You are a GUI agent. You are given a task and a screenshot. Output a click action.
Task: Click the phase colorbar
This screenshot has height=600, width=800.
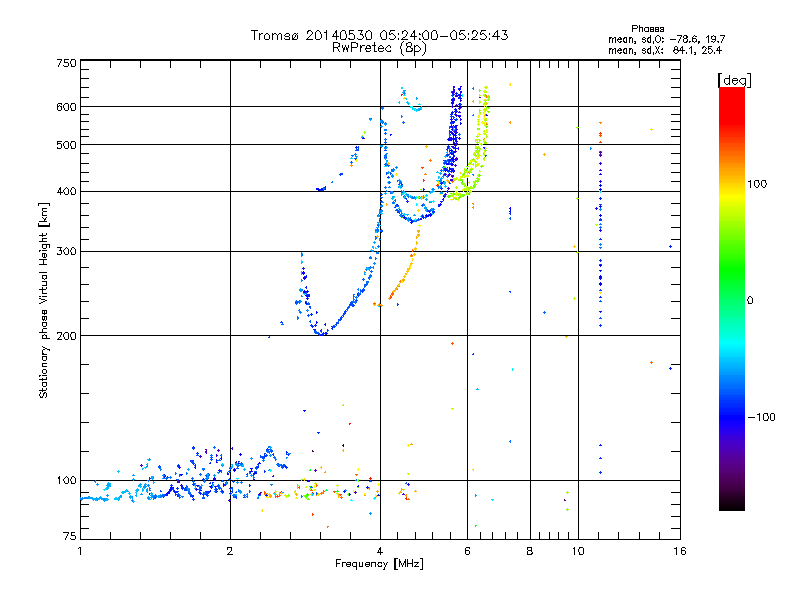pyautogui.click(x=732, y=298)
